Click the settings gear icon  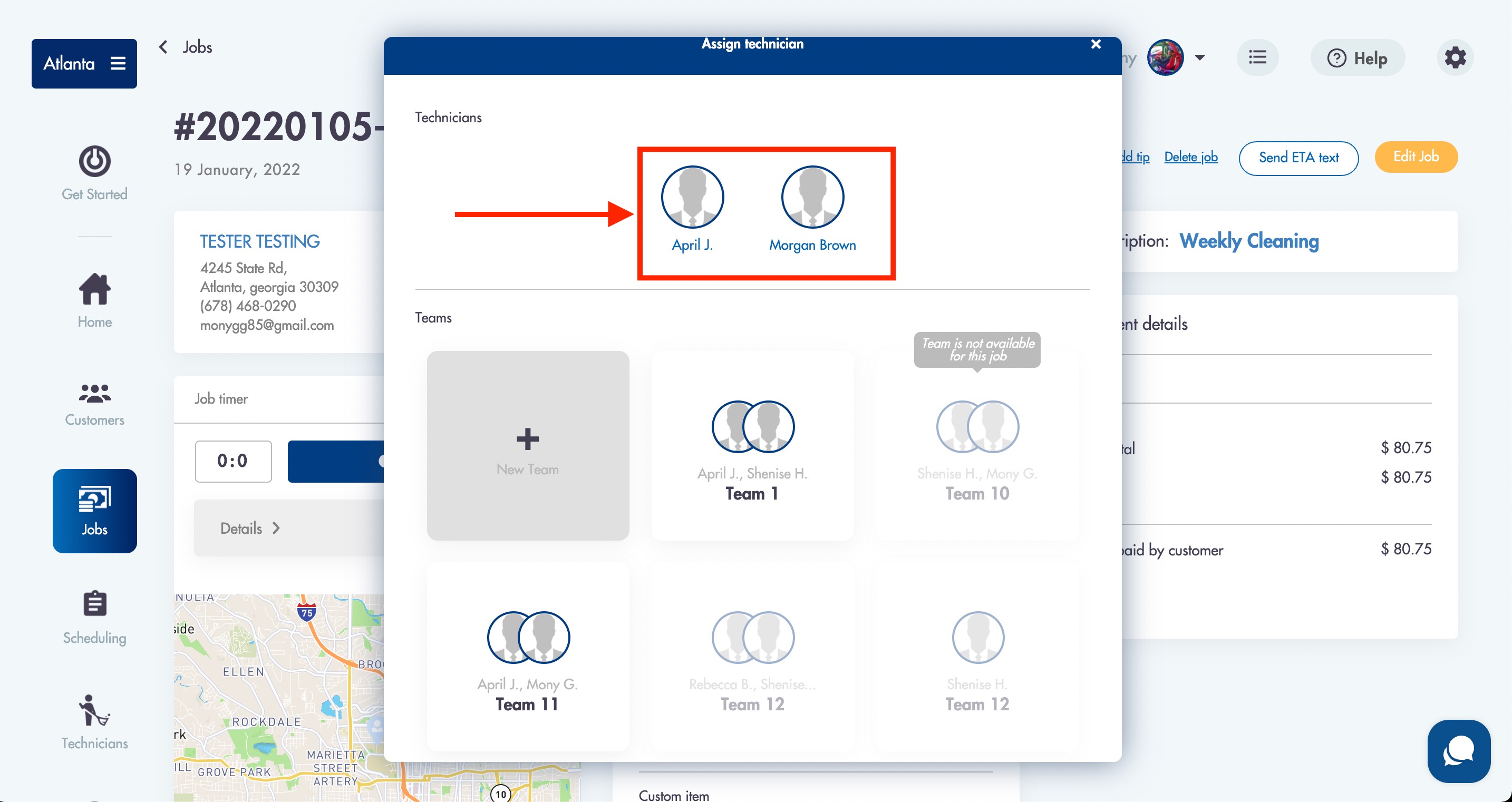click(1455, 58)
